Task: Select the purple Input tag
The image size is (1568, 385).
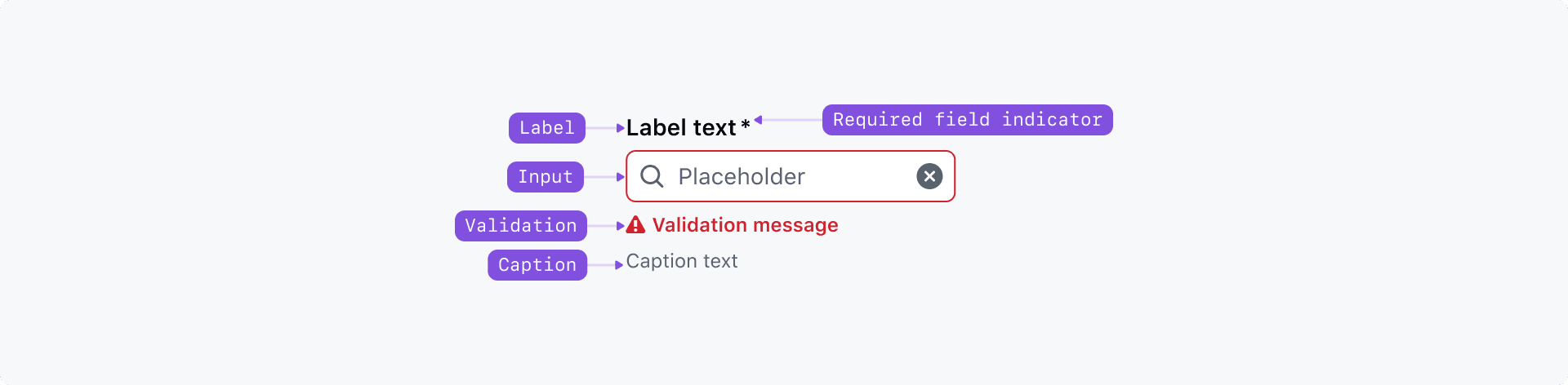Action: pos(546,177)
